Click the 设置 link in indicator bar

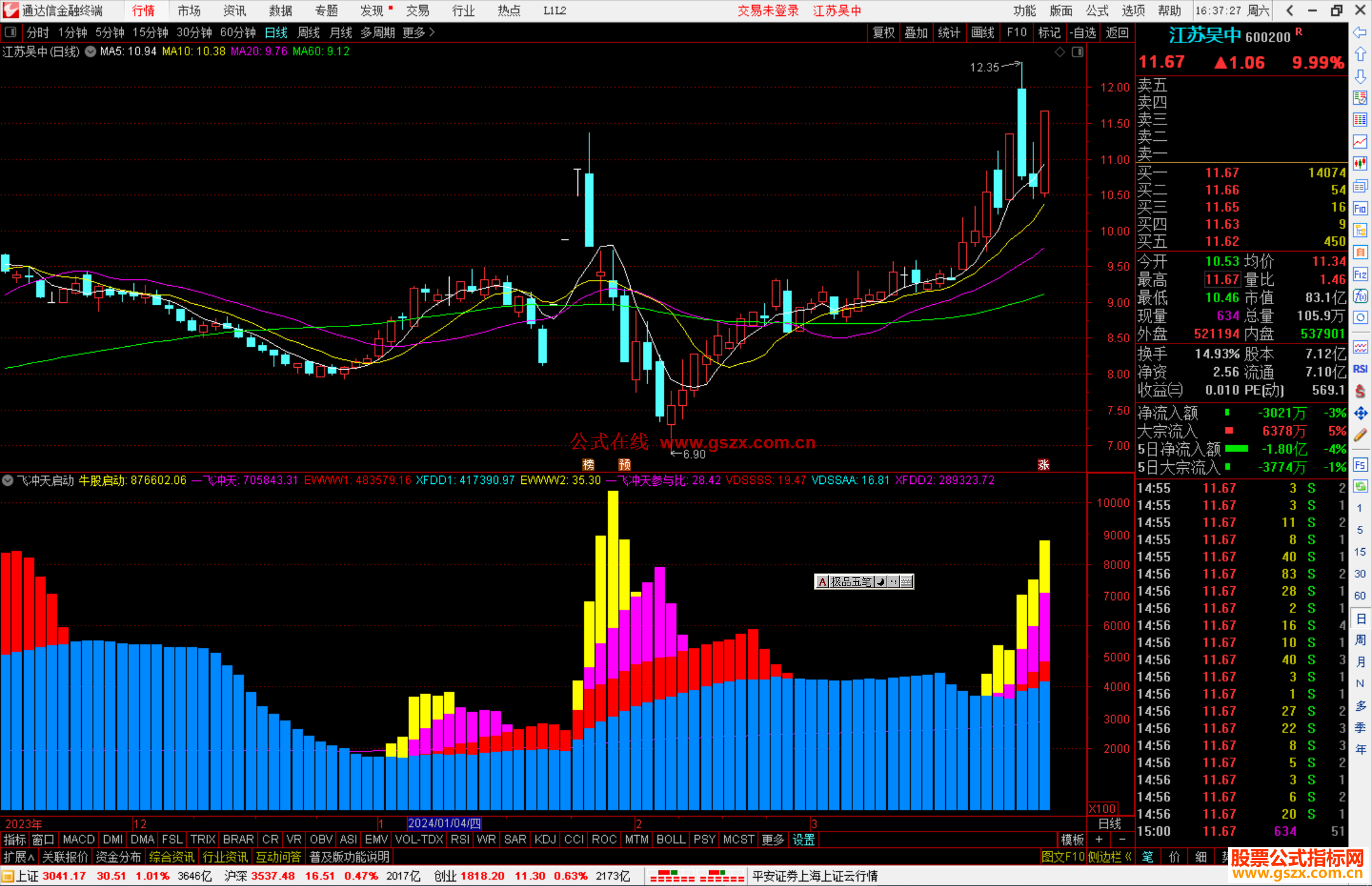coord(803,840)
